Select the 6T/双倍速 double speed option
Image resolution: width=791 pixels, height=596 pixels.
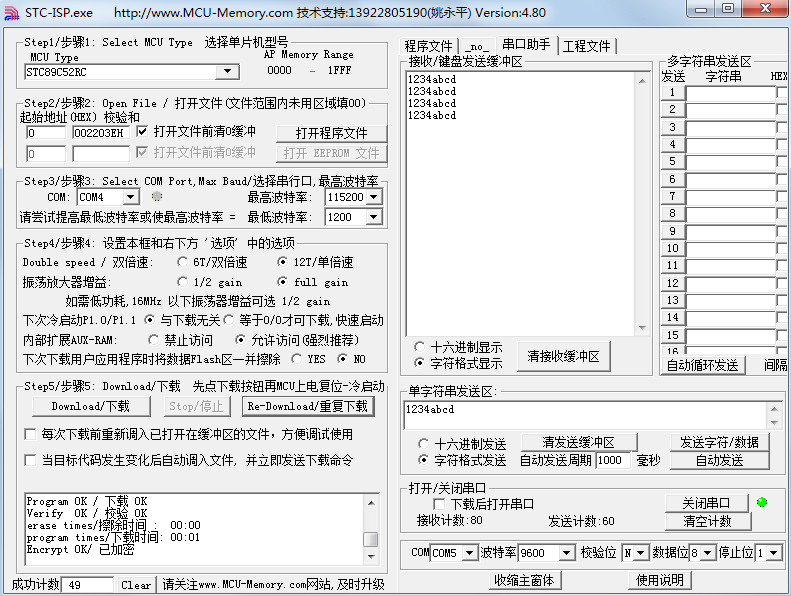click(182, 262)
